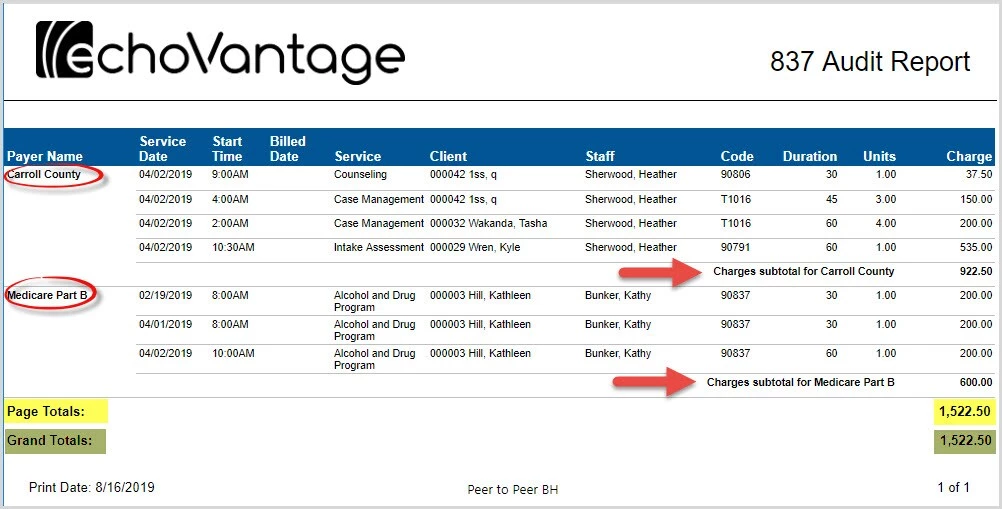Click the 10:30AM start time
The height and width of the screenshot is (509, 1002).
pos(233,247)
